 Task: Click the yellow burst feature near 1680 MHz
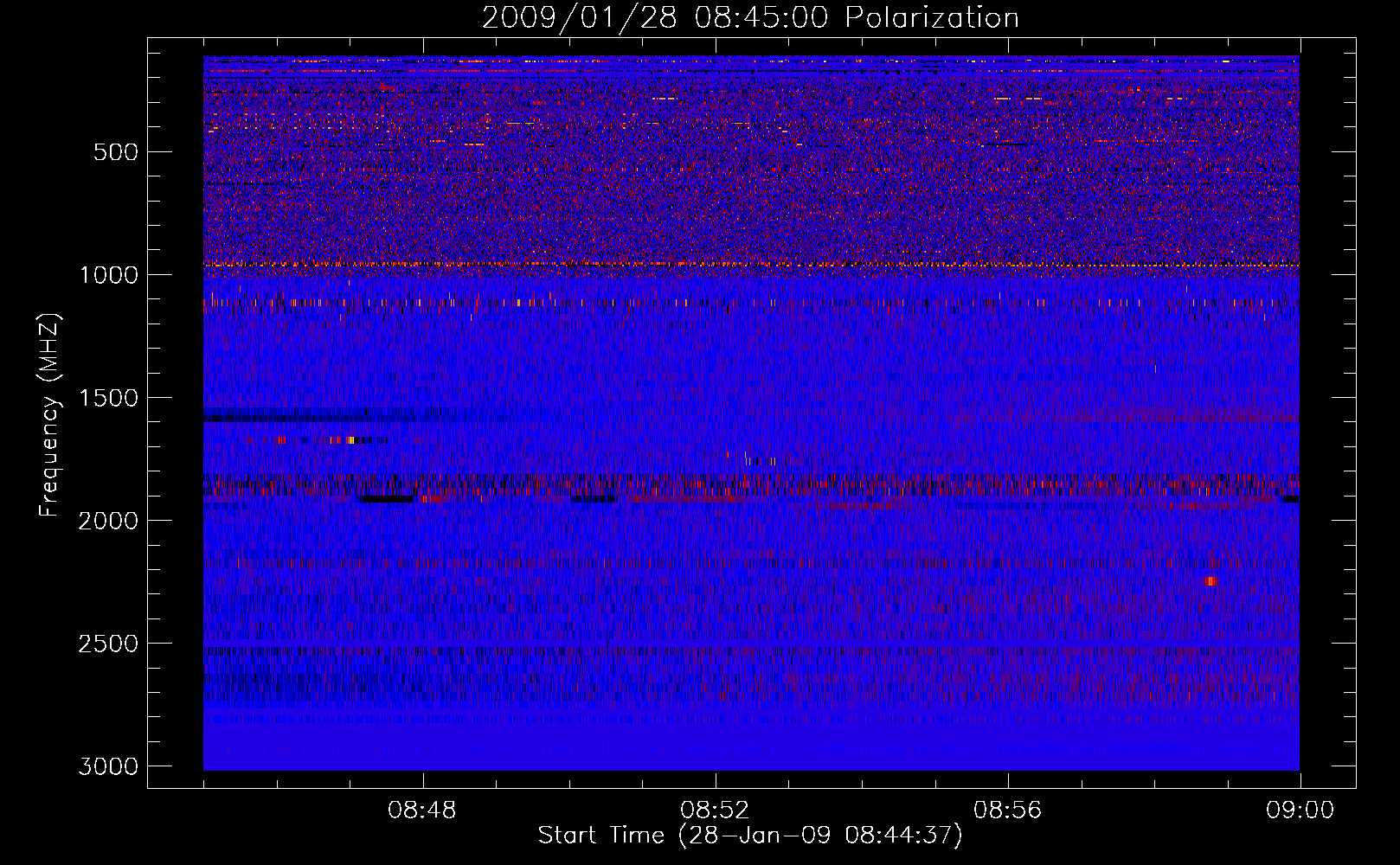pyautogui.click(x=350, y=440)
